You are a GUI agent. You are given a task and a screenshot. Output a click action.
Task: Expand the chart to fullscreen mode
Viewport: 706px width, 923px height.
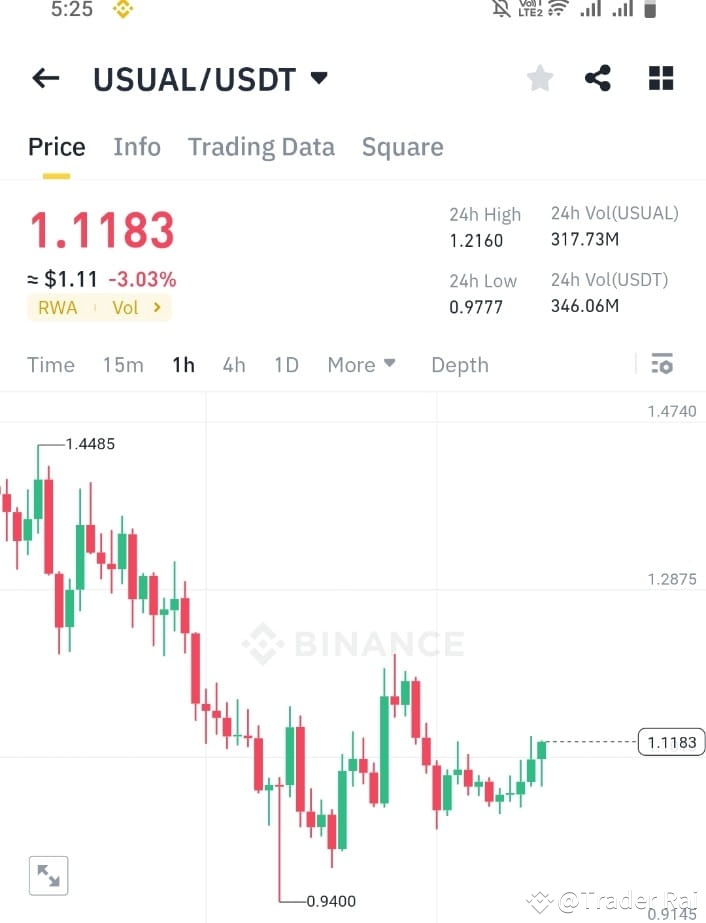coord(48,874)
